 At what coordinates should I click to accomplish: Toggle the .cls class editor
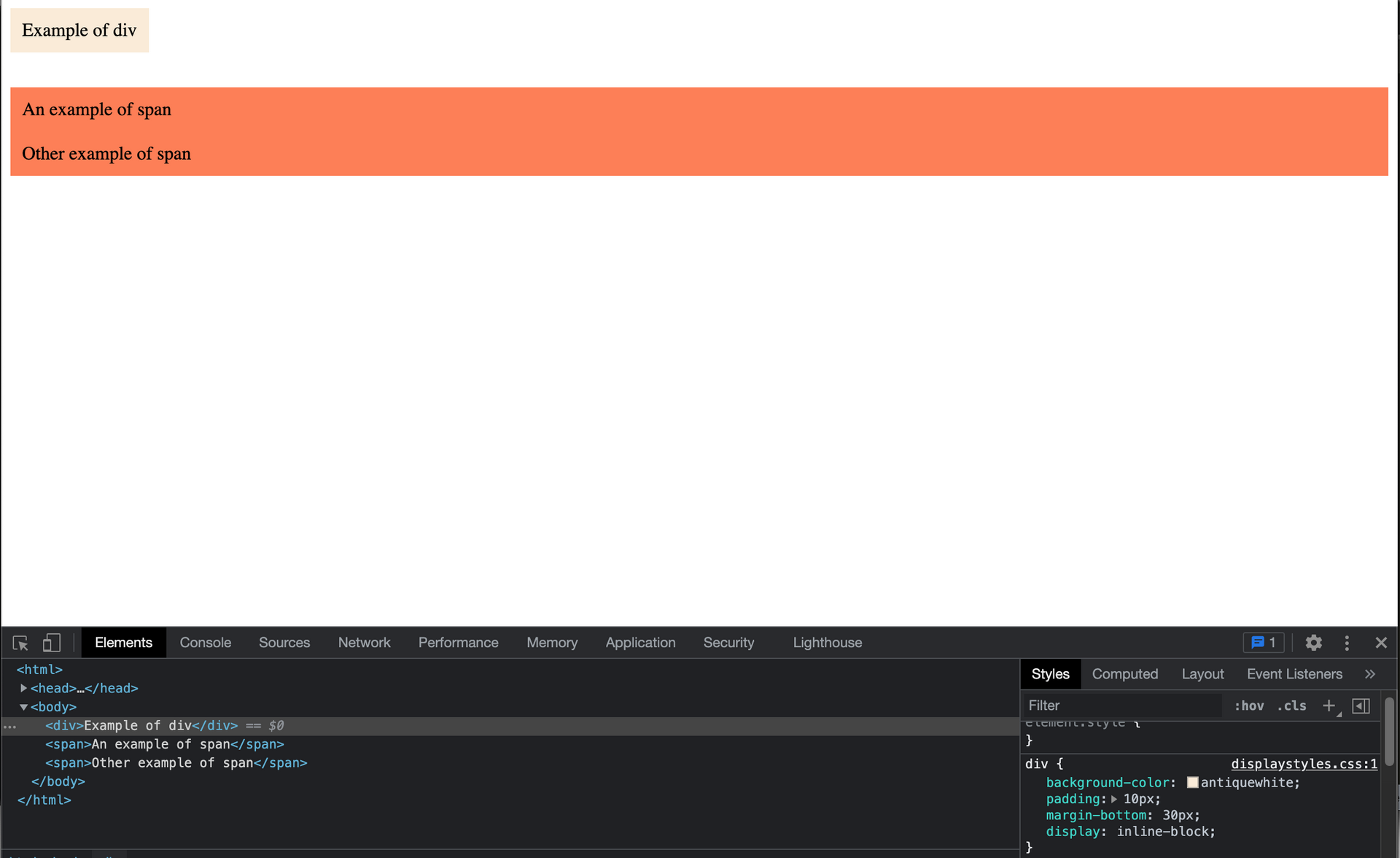(x=1291, y=706)
